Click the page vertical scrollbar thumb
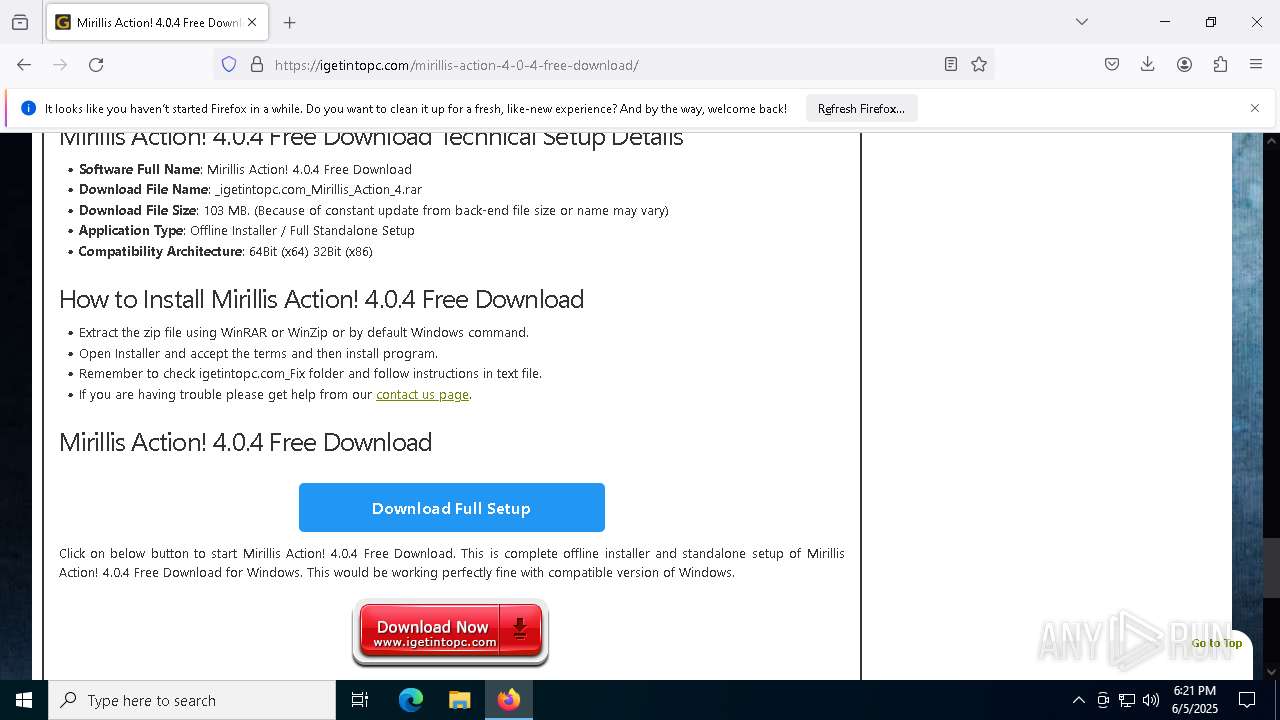The image size is (1280, 720). (1271, 567)
